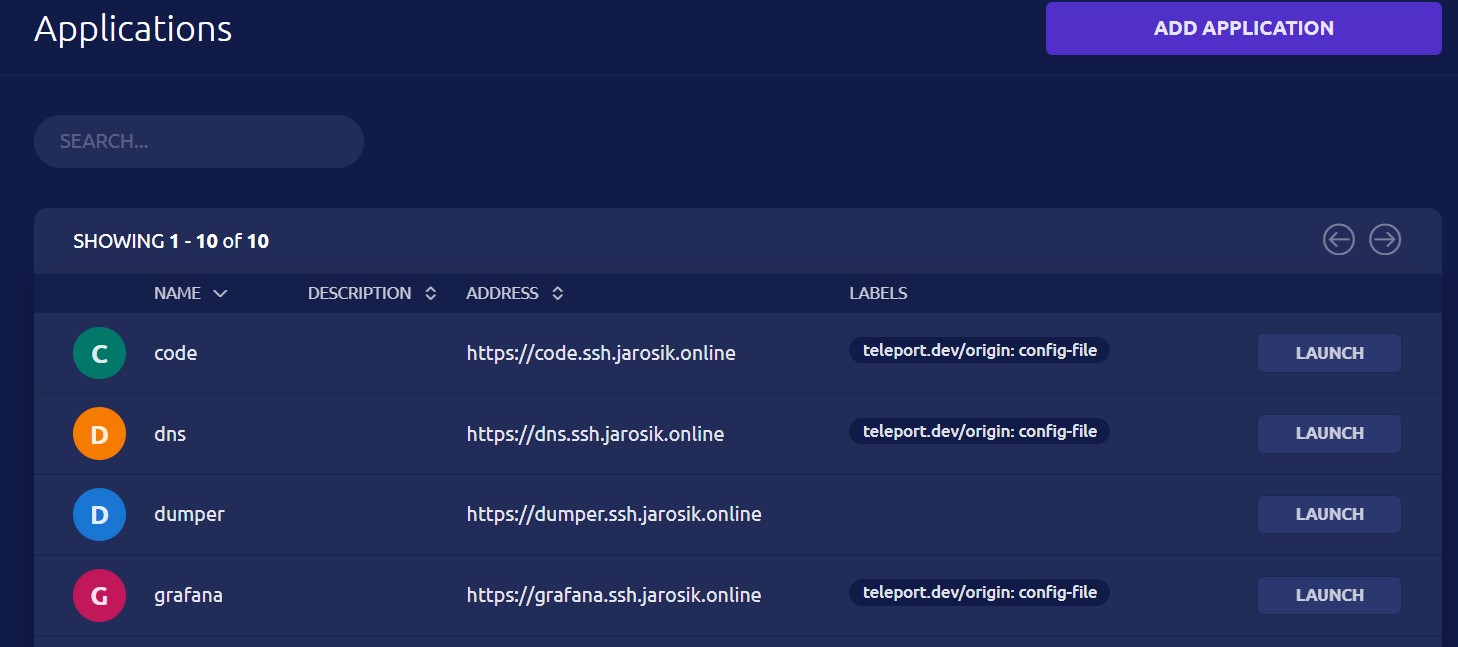Launch the grafana application
The width and height of the screenshot is (1458, 647).
(1329, 594)
